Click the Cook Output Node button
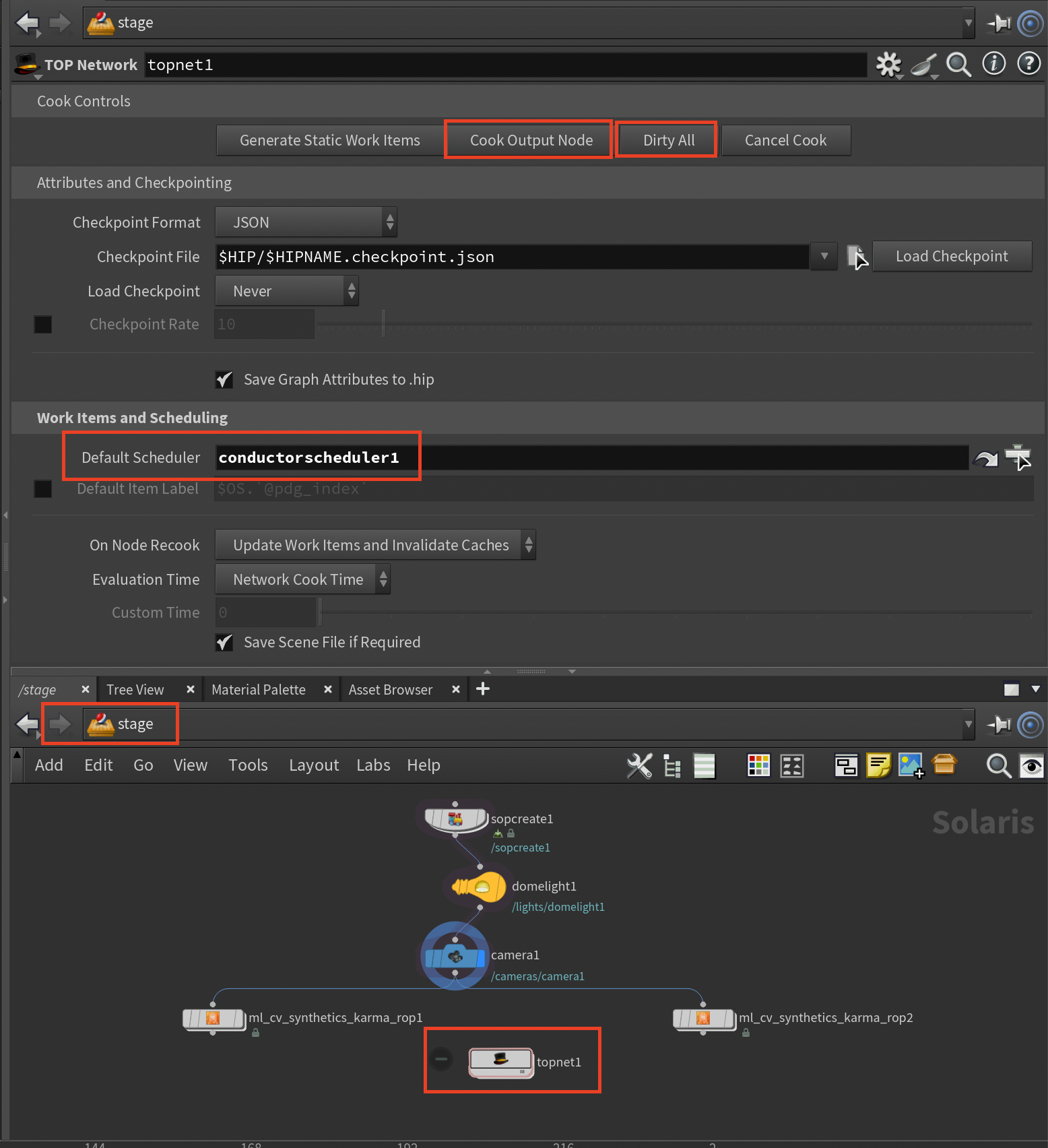The height and width of the screenshot is (1148, 1048). (x=531, y=140)
